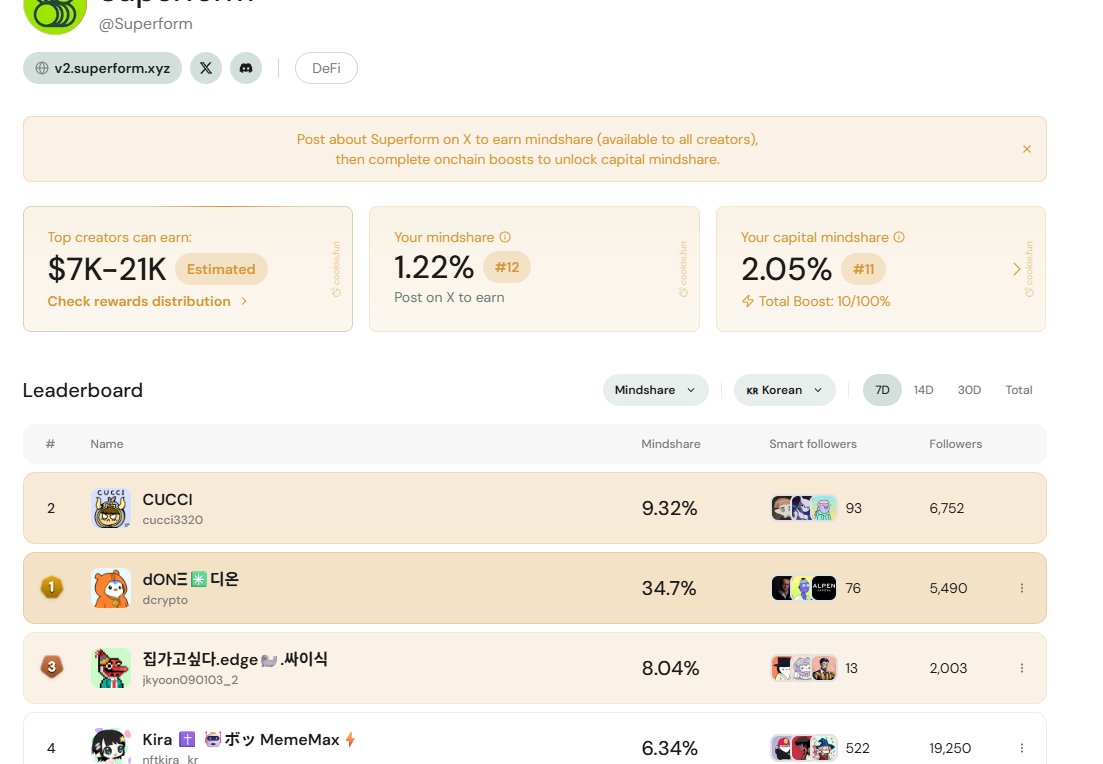Open the Mindshare sort dropdown
The width and height of the screenshot is (1103, 764).
[656, 390]
